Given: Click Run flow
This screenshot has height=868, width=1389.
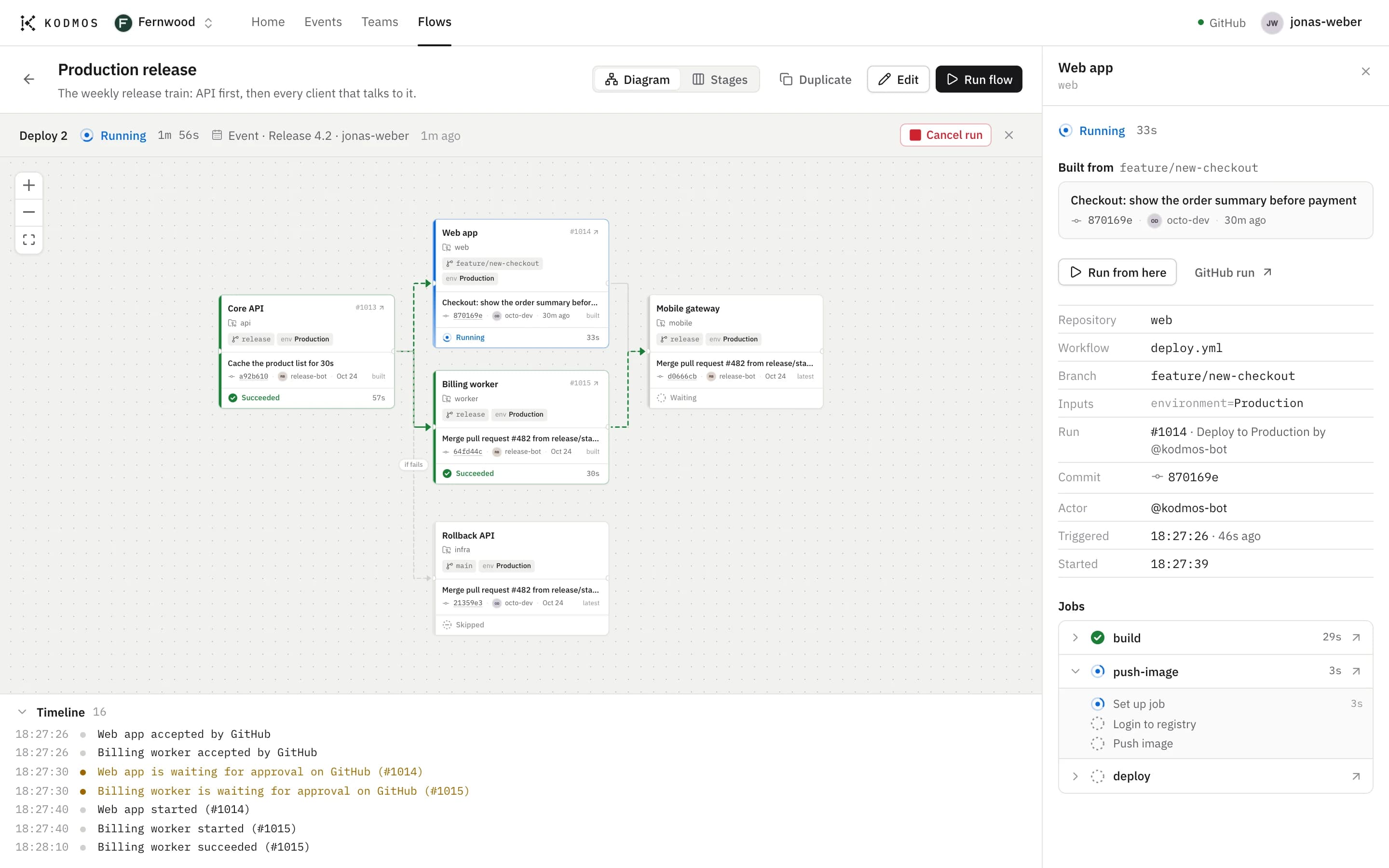Looking at the screenshot, I should pos(979,79).
